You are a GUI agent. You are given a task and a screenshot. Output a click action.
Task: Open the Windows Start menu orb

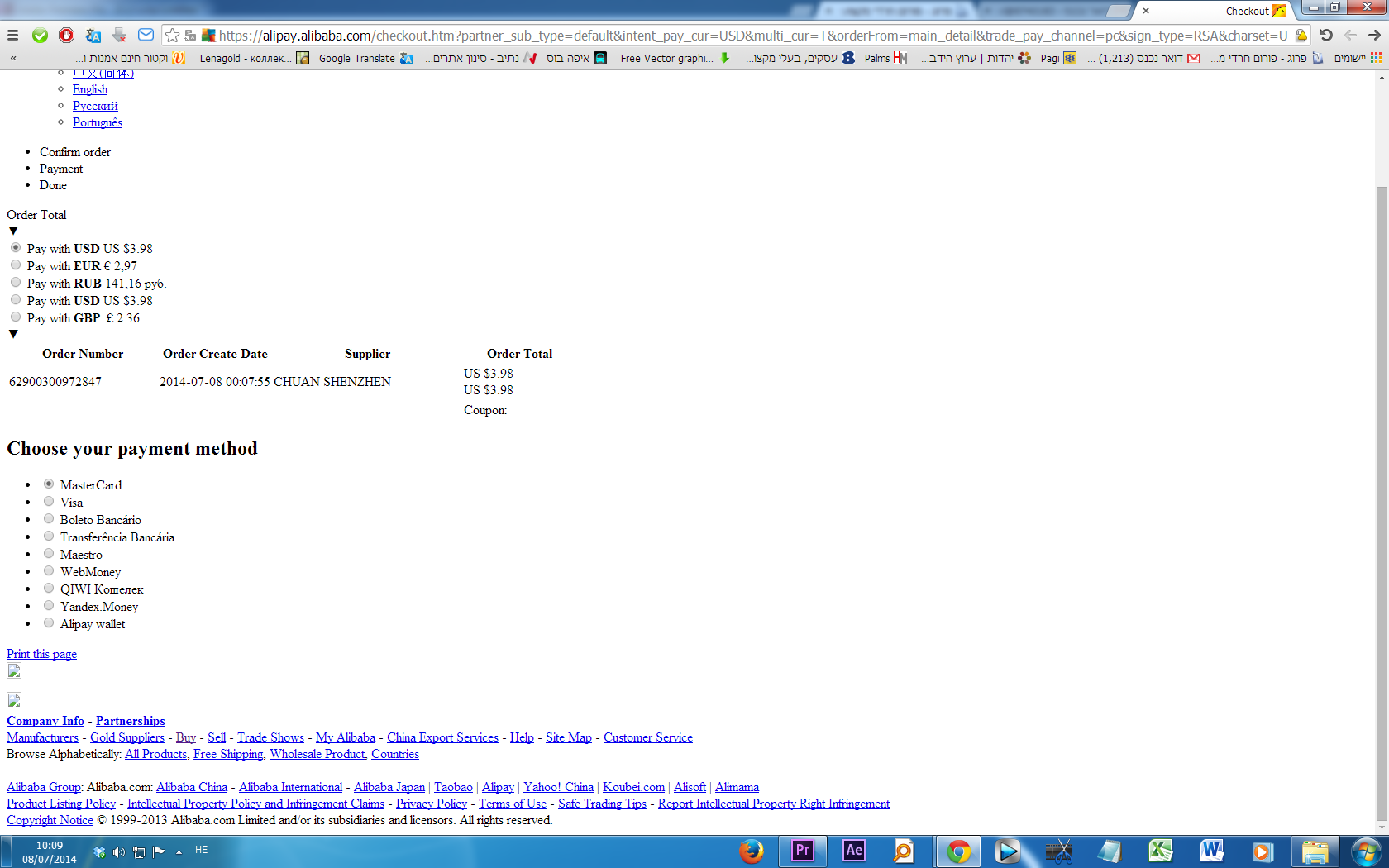(1366, 851)
